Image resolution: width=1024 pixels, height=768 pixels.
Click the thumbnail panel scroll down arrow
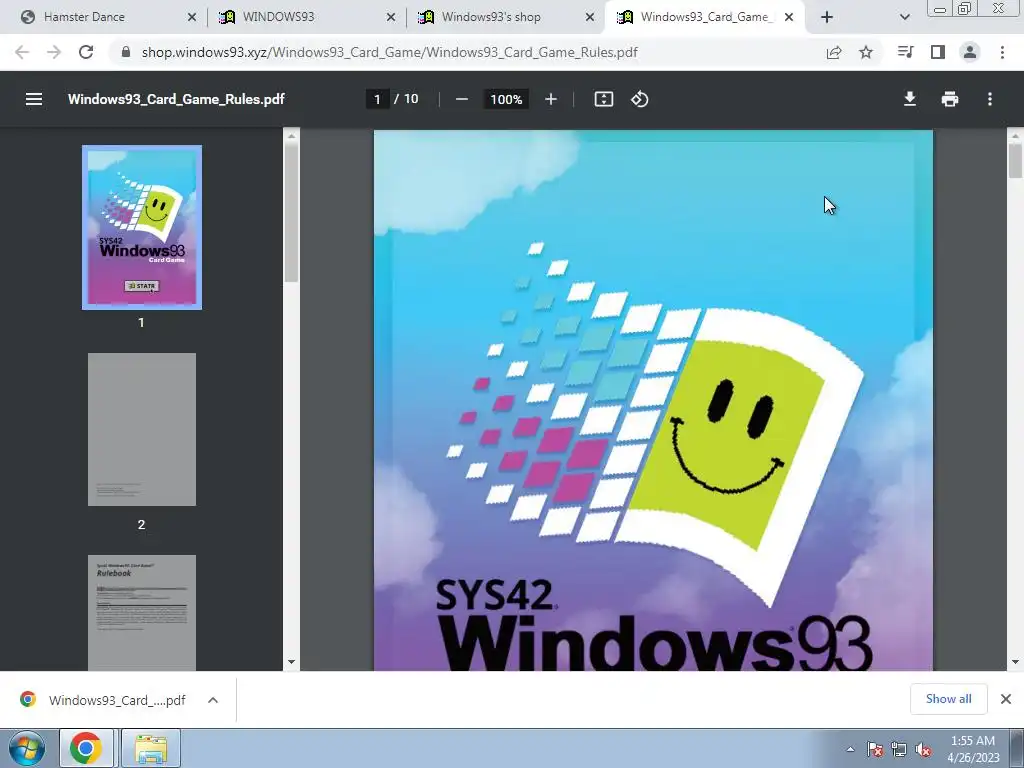(291, 662)
